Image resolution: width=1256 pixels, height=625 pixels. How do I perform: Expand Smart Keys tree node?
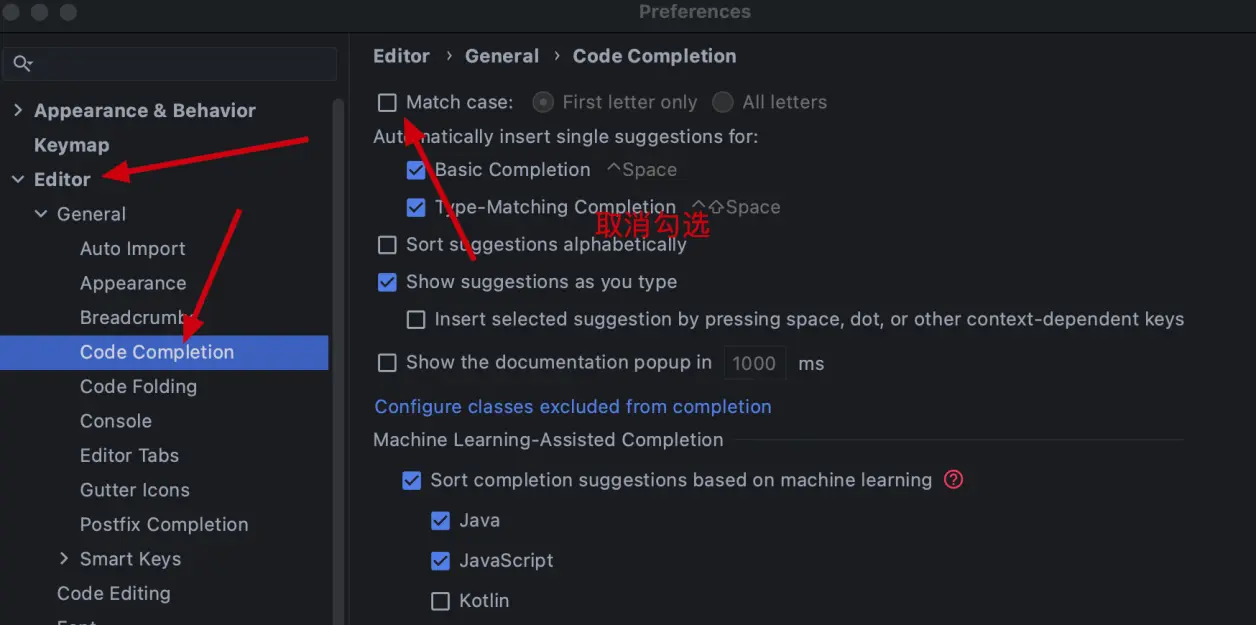[64, 559]
